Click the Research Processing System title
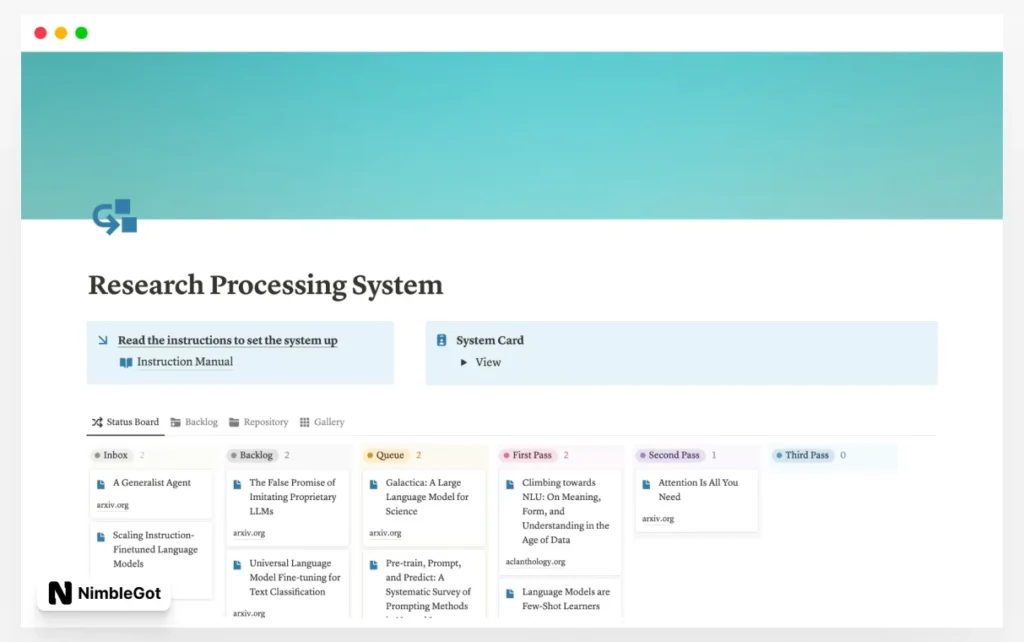 (266, 285)
